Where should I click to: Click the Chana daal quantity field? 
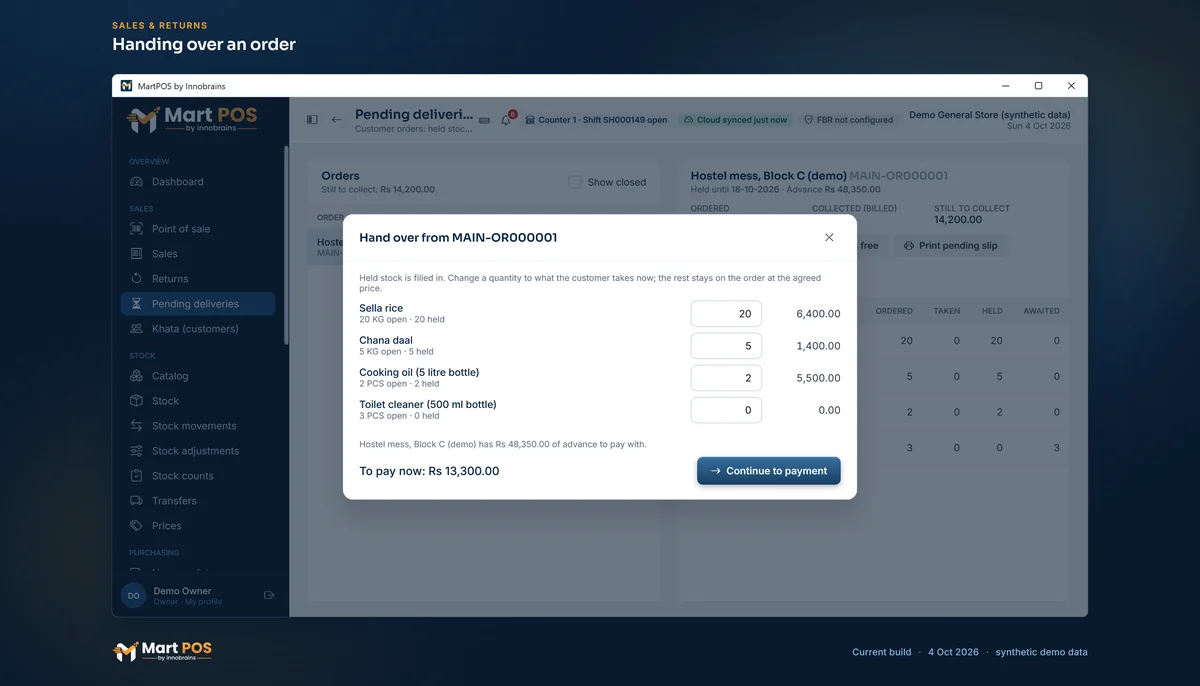[726, 346]
